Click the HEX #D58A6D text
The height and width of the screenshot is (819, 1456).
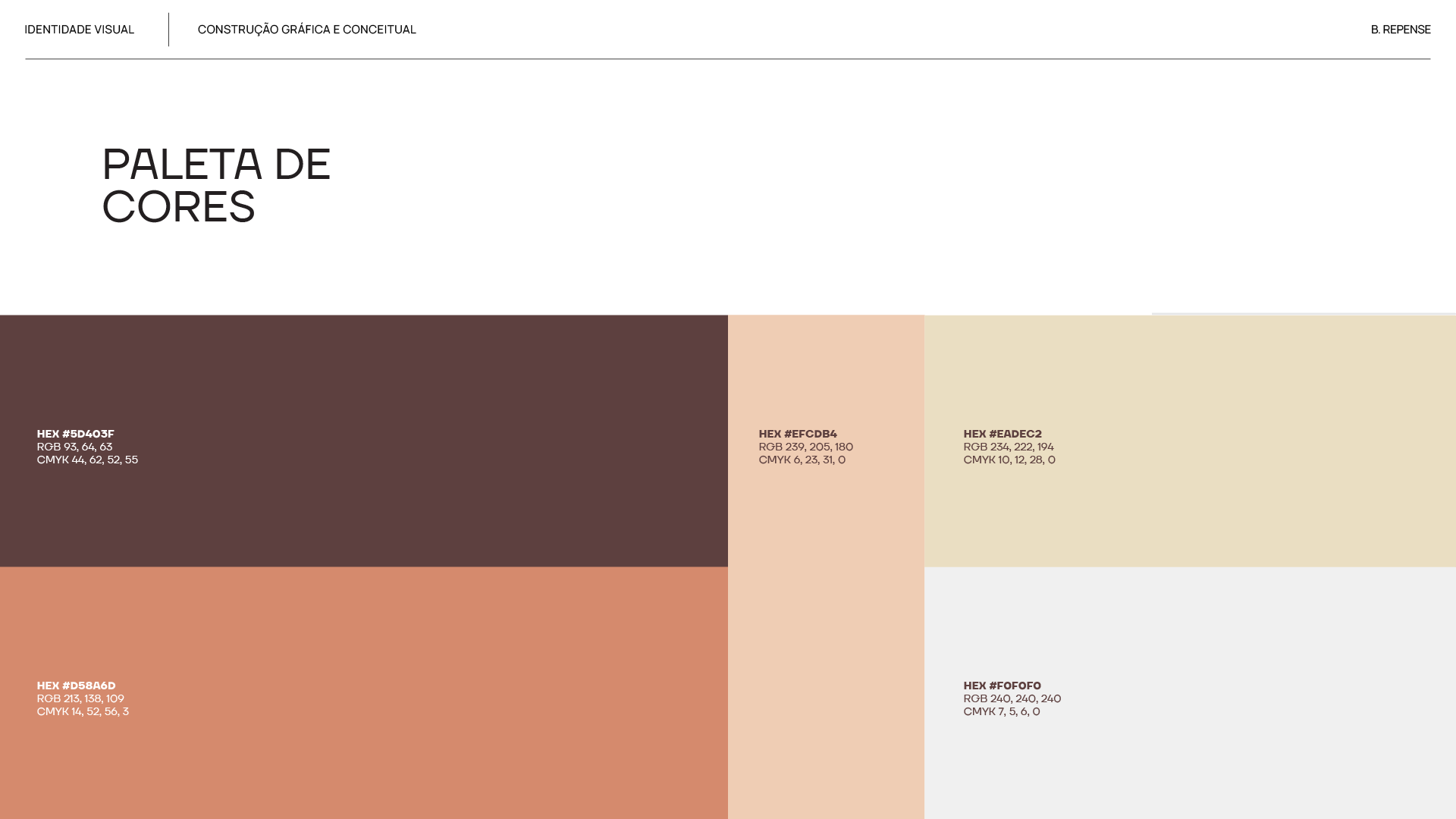coord(77,686)
